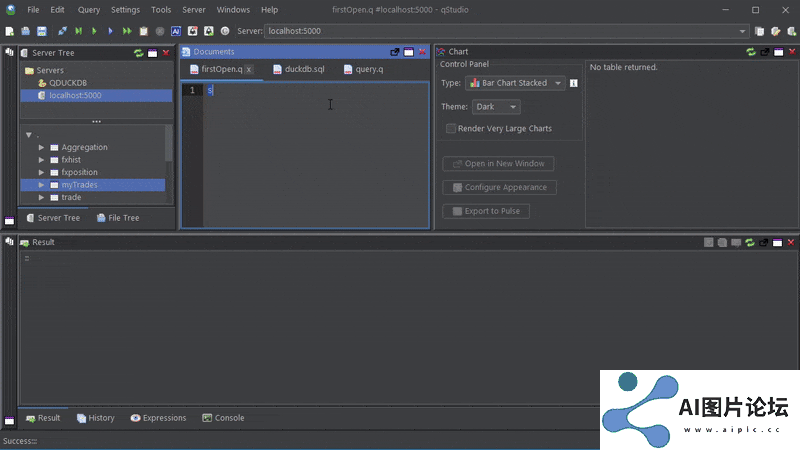
Task: Open the Query menu
Action: tap(89, 10)
